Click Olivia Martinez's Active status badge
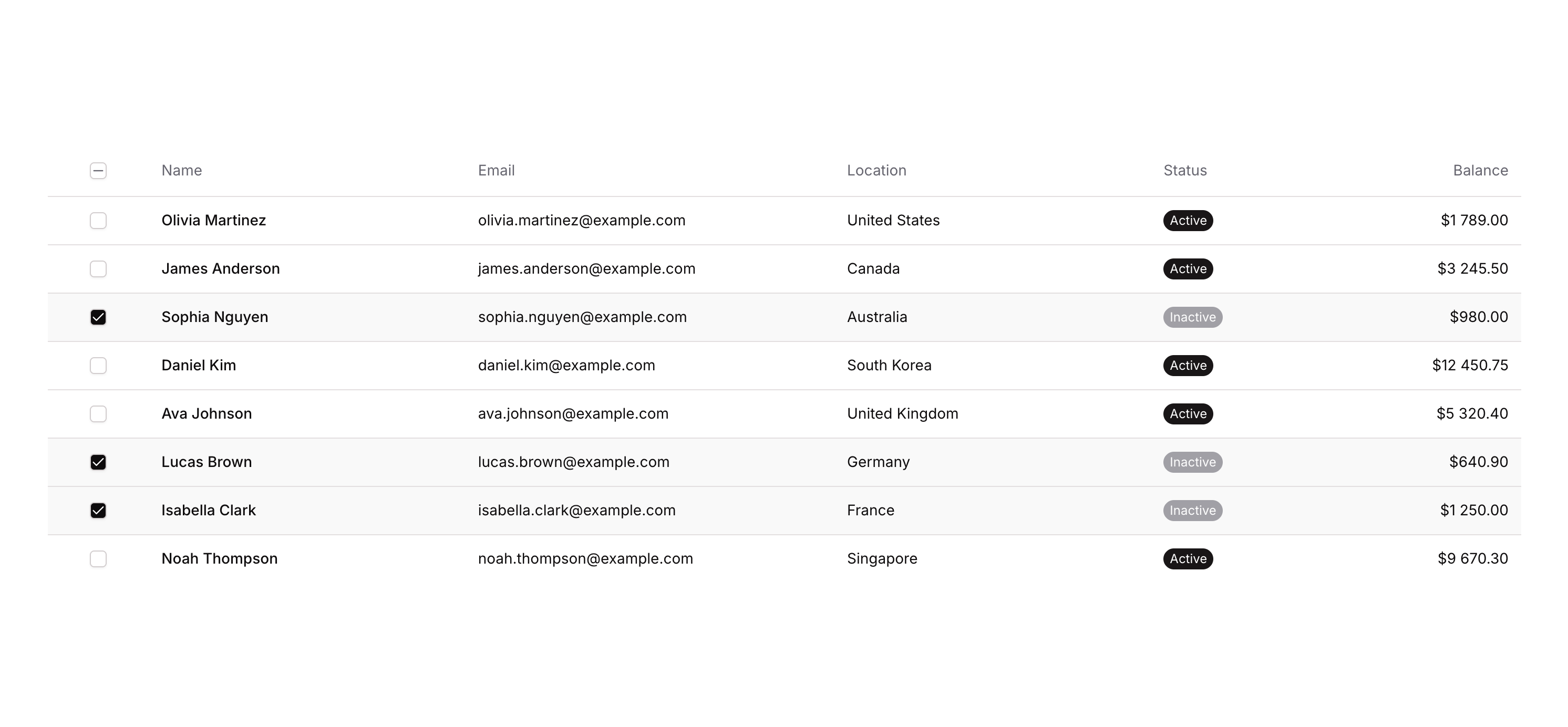This screenshot has width=1568, height=727. [1188, 220]
